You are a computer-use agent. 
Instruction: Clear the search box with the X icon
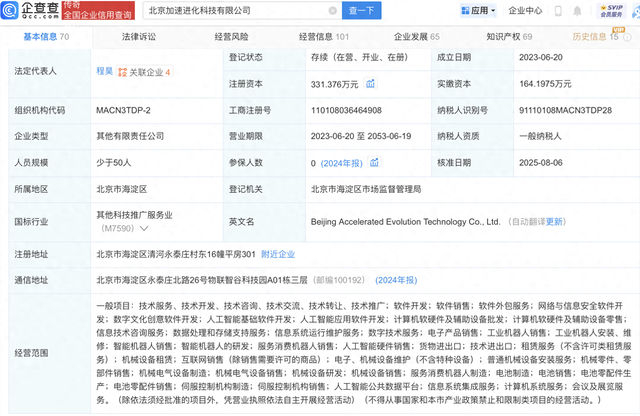click(x=333, y=11)
